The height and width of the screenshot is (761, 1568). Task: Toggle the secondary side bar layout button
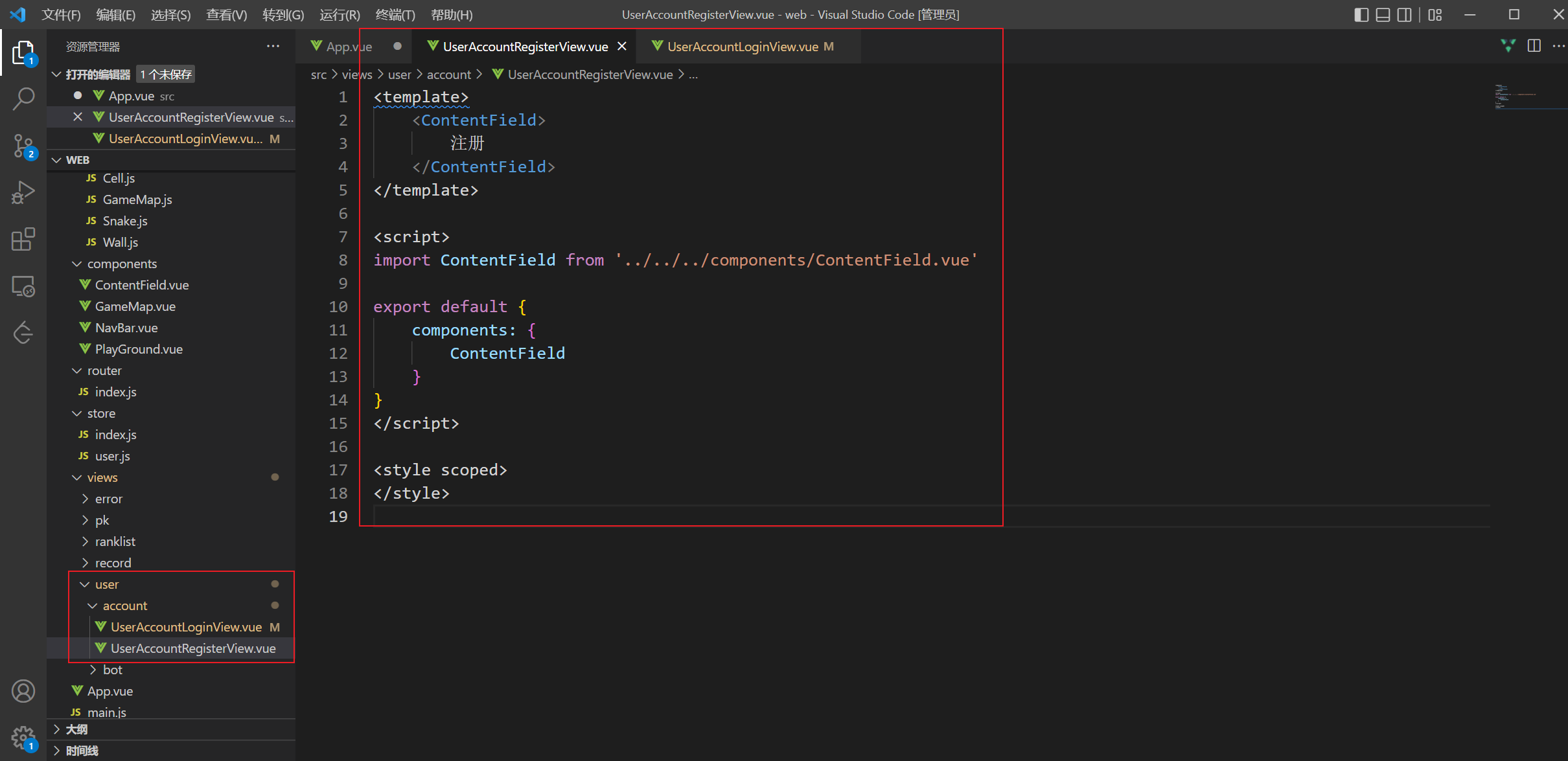pos(1404,15)
